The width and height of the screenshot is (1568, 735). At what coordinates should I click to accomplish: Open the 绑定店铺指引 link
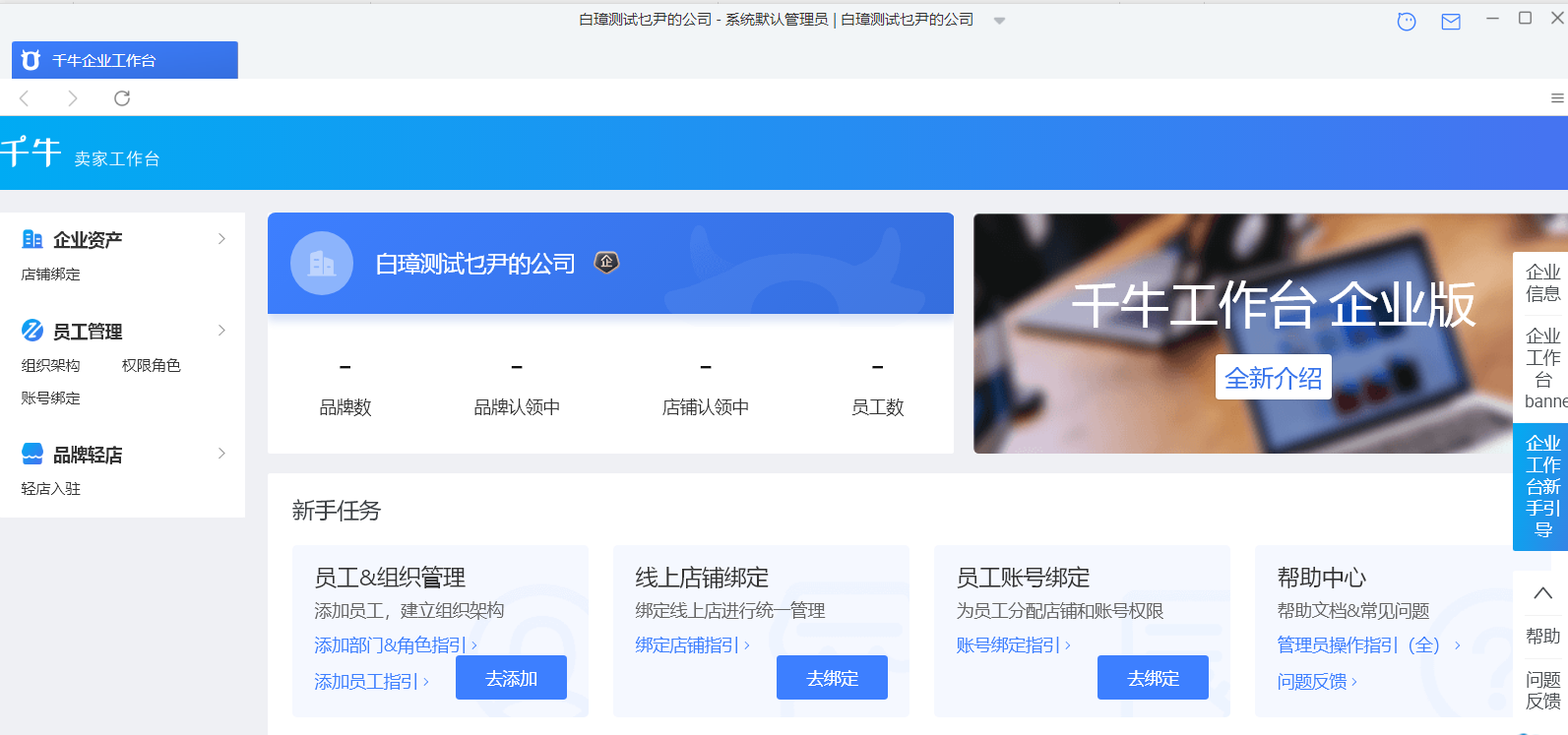tap(693, 645)
